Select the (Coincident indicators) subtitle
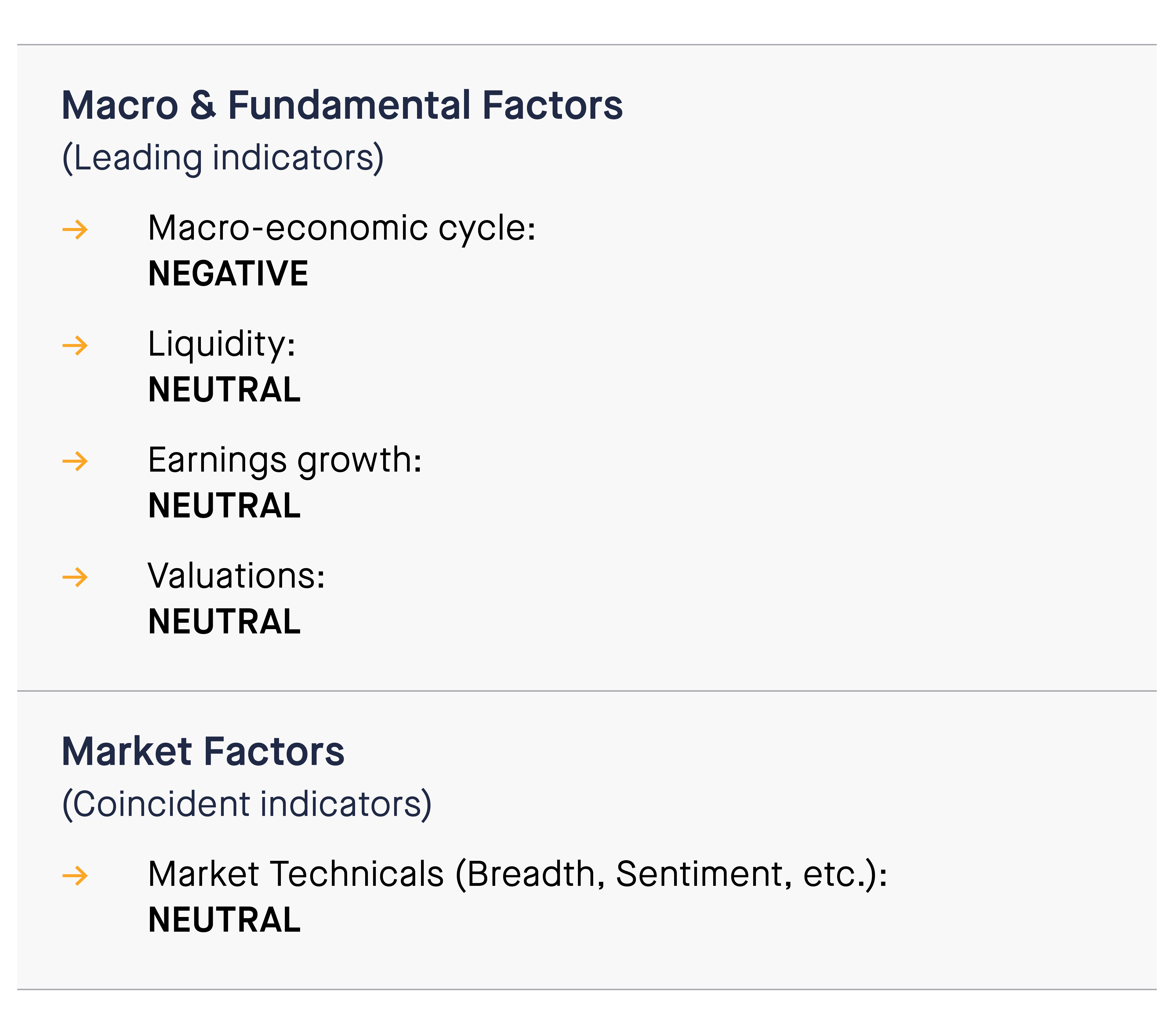 pyautogui.click(x=247, y=804)
